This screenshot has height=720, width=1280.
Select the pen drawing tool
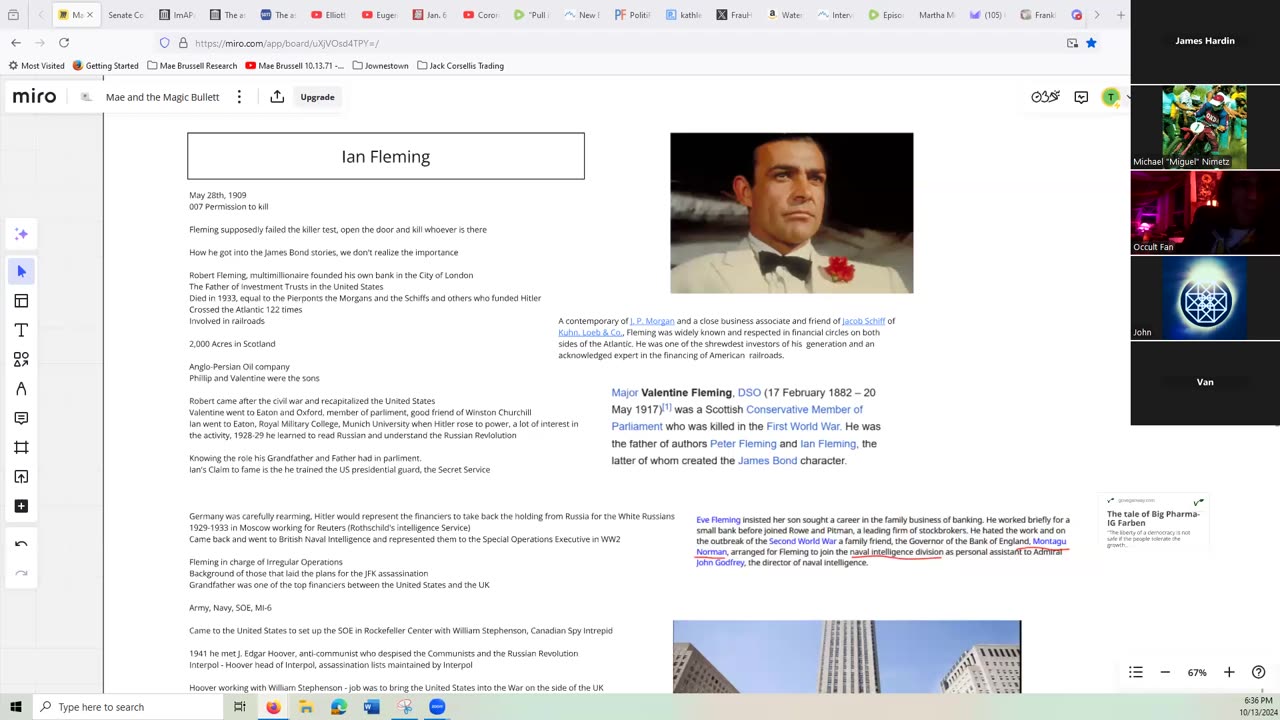(21, 389)
